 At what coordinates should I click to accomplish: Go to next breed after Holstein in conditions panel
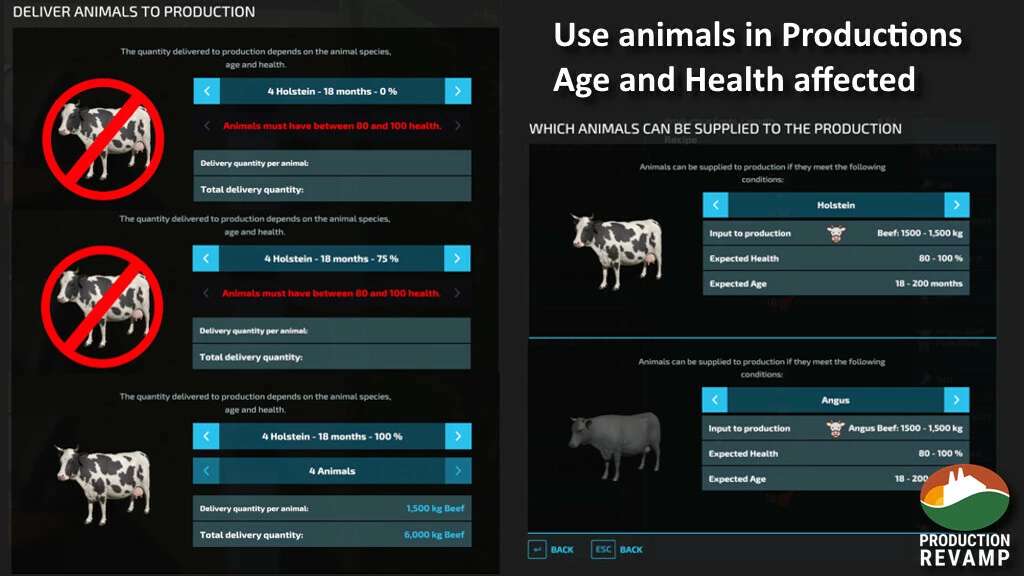pyautogui.click(x=956, y=205)
